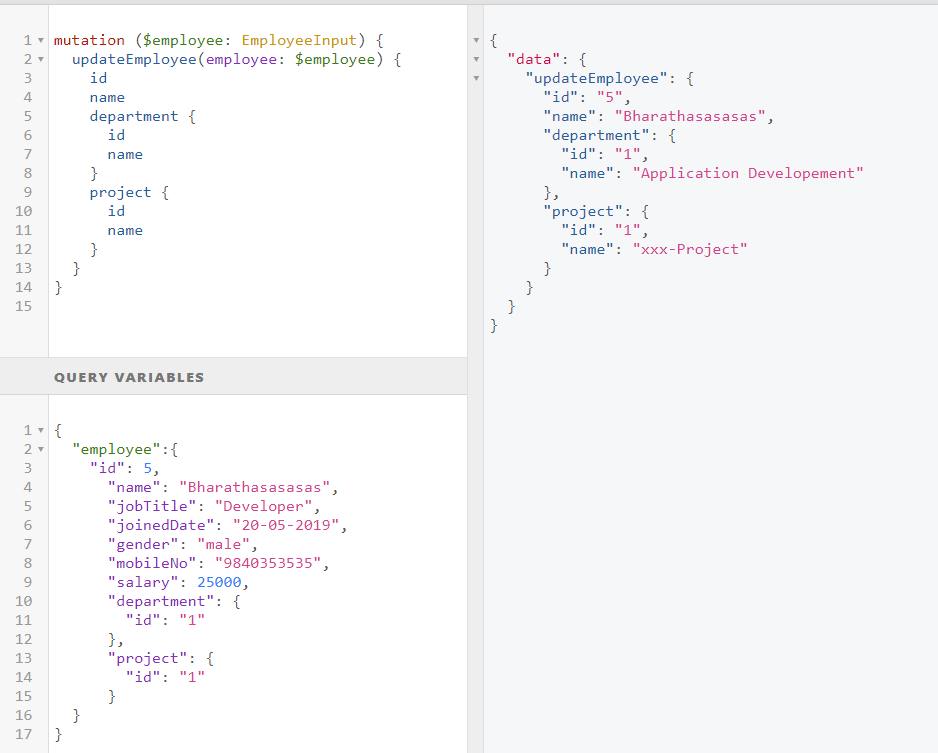Click "mobileNo" key in query variables
The width and height of the screenshot is (938, 753).
152,563
